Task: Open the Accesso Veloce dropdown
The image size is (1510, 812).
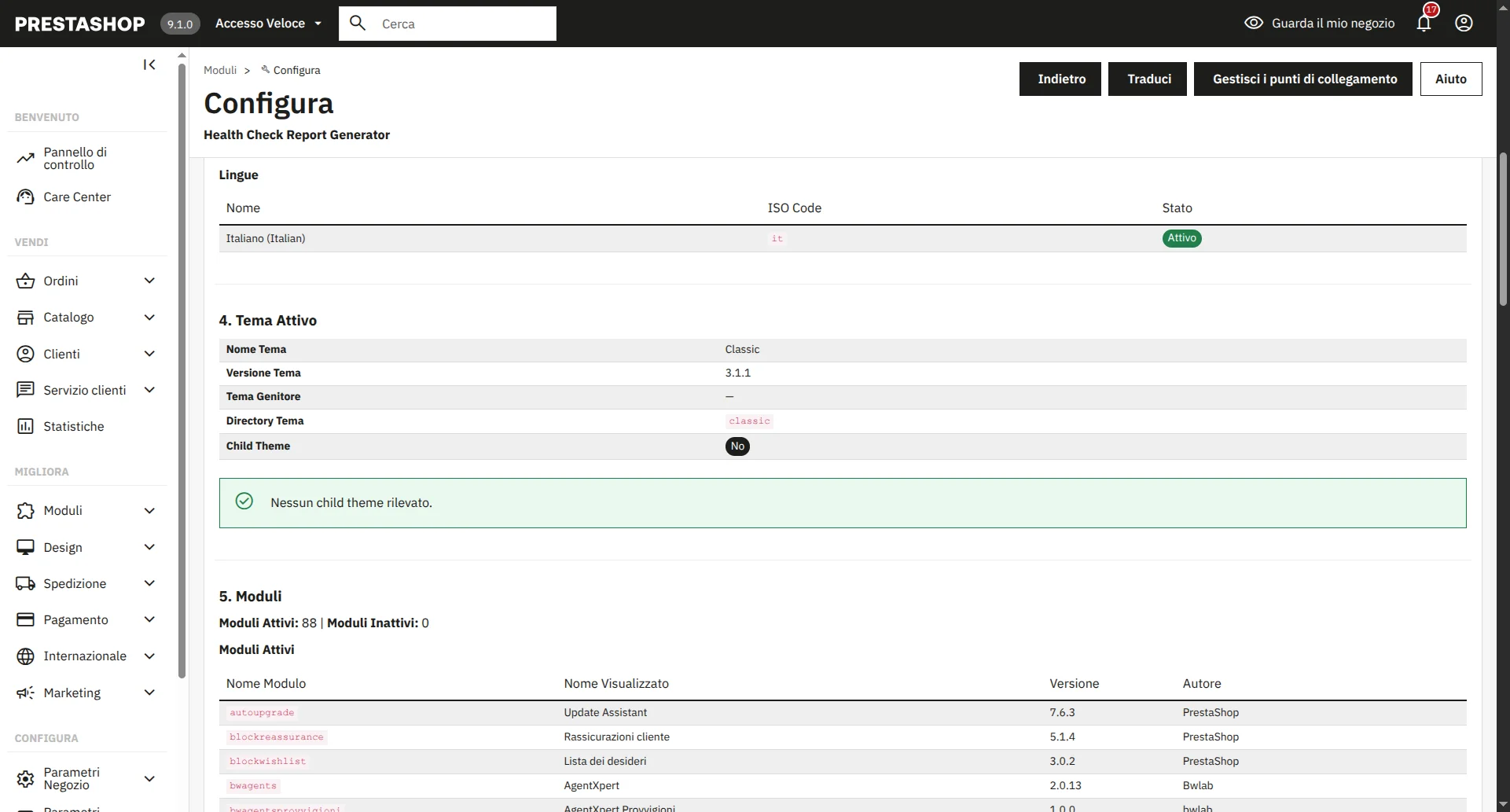Action: click(268, 23)
